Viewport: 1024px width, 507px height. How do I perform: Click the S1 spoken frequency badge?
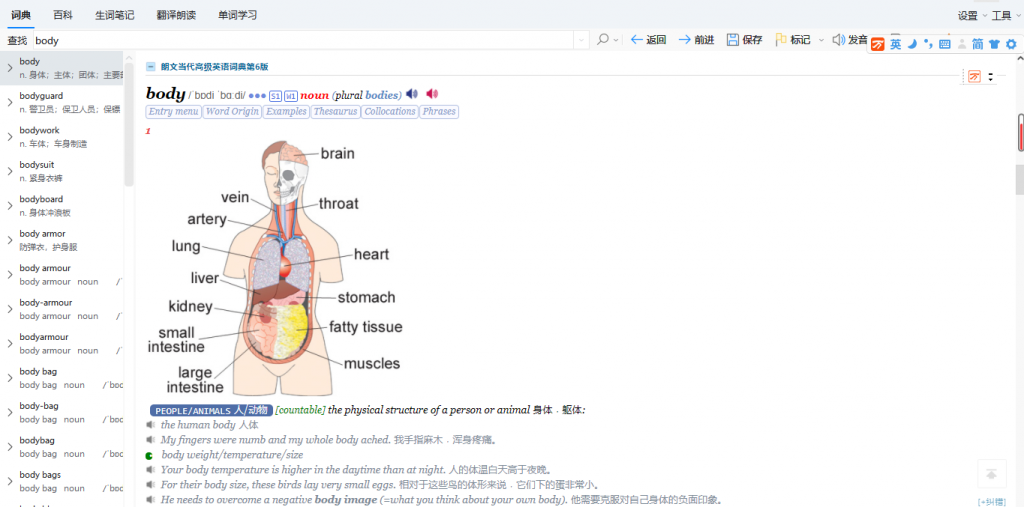pyautogui.click(x=276, y=96)
